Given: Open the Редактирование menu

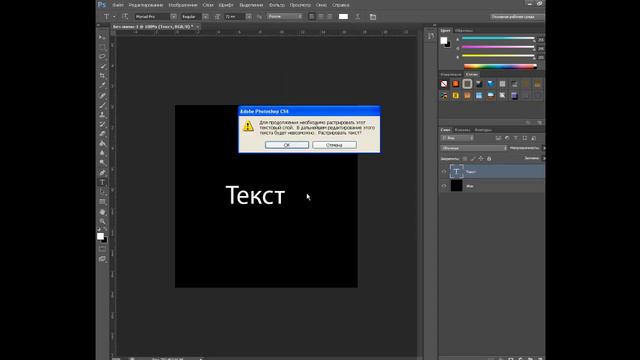Looking at the screenshot, I should point(146,5).
